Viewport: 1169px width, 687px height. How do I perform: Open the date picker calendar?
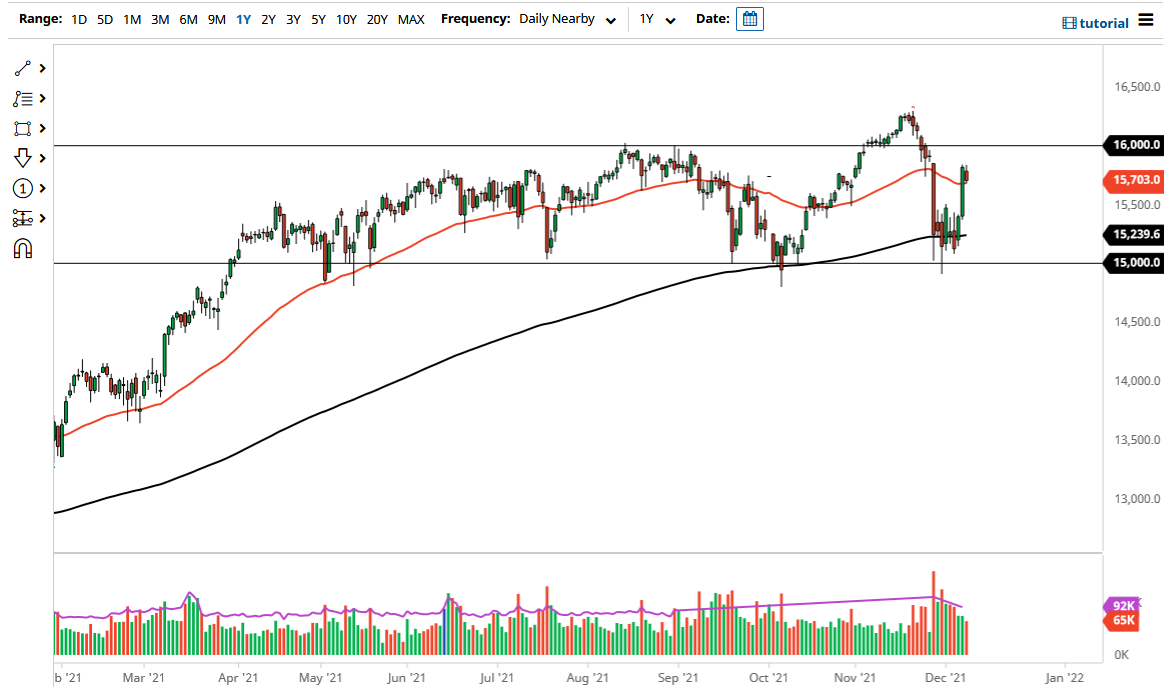coord(750,19)
